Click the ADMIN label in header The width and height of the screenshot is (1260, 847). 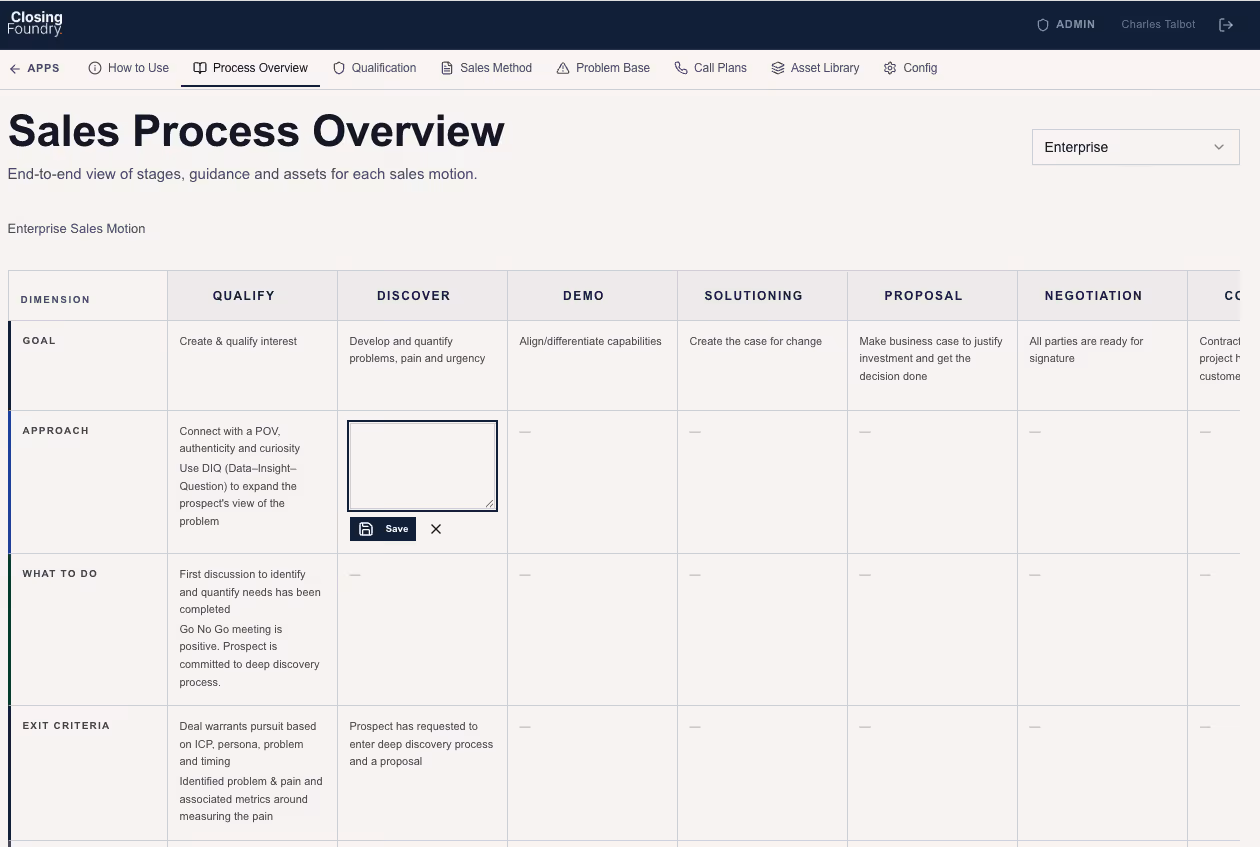point(1075,25)
